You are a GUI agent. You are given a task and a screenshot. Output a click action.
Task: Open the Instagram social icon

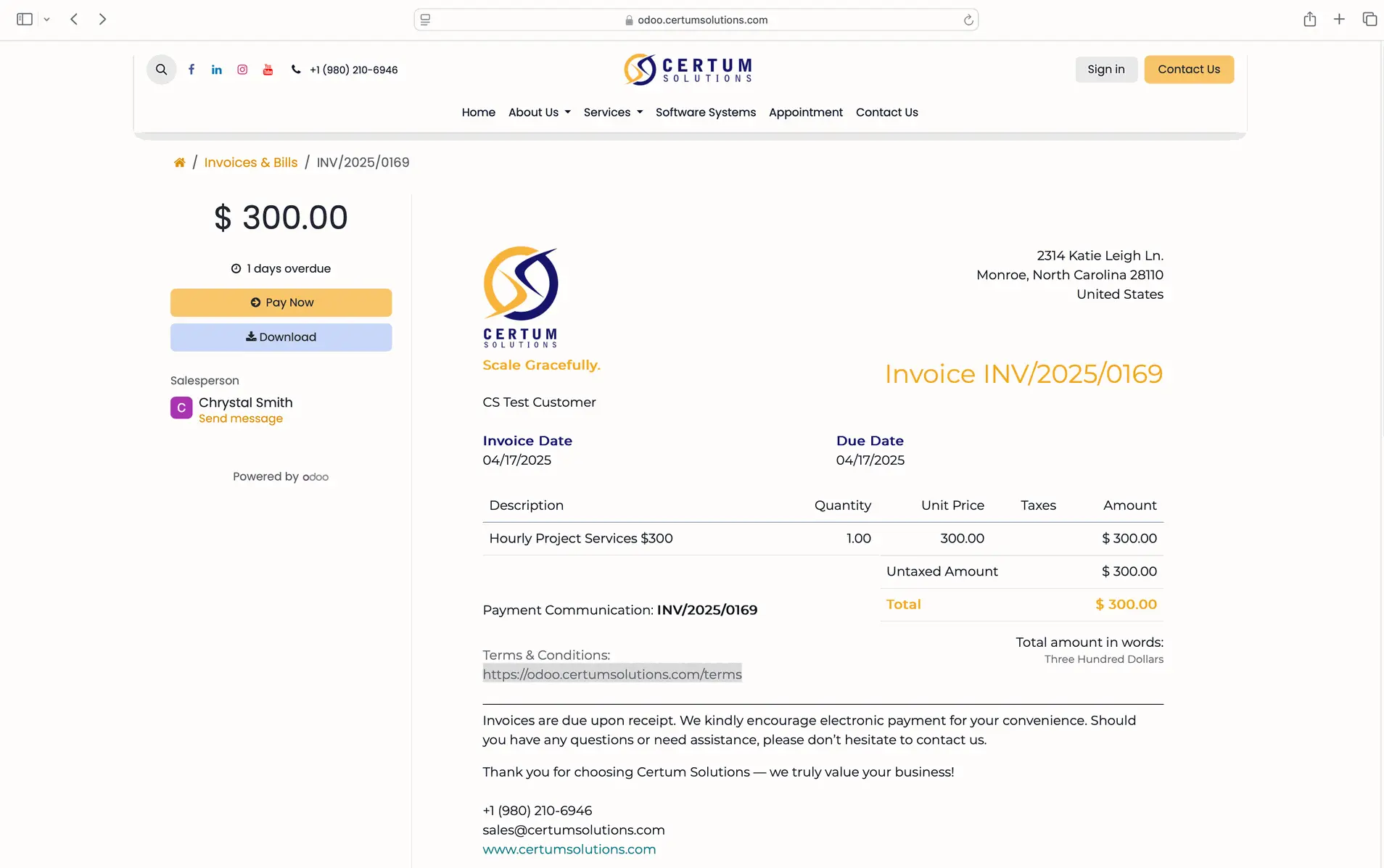pyautogui.click(x=242, y=70)
